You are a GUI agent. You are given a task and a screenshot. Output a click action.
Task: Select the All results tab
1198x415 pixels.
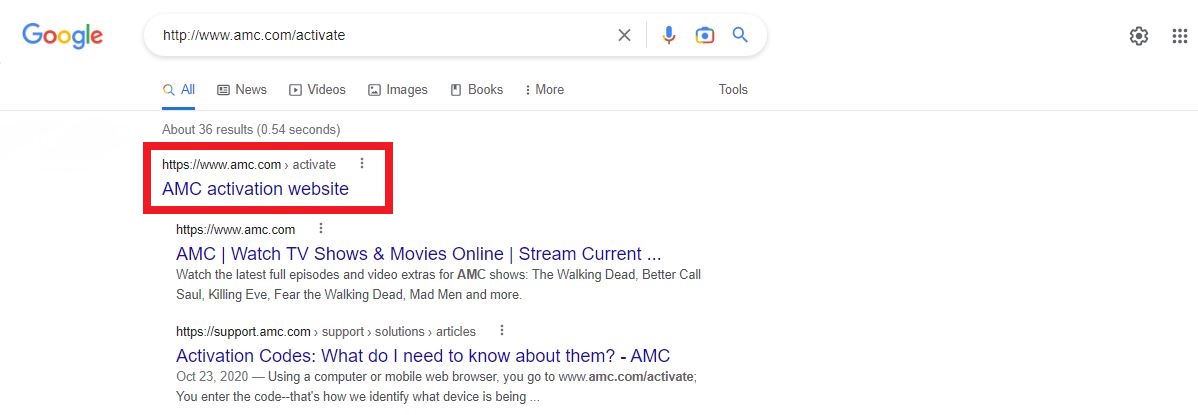click(x=179, y=90)
